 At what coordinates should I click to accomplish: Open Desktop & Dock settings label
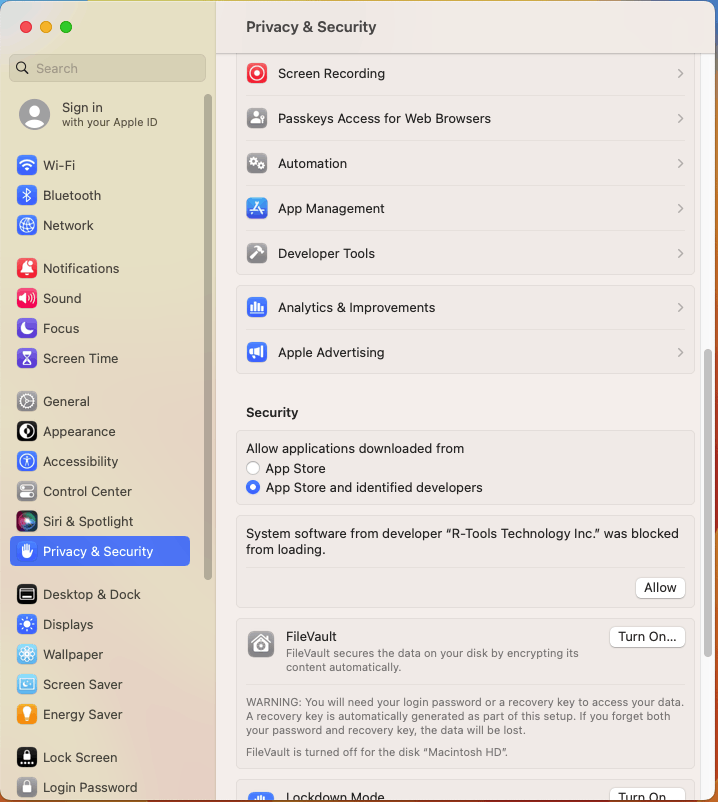pos(92,595)
